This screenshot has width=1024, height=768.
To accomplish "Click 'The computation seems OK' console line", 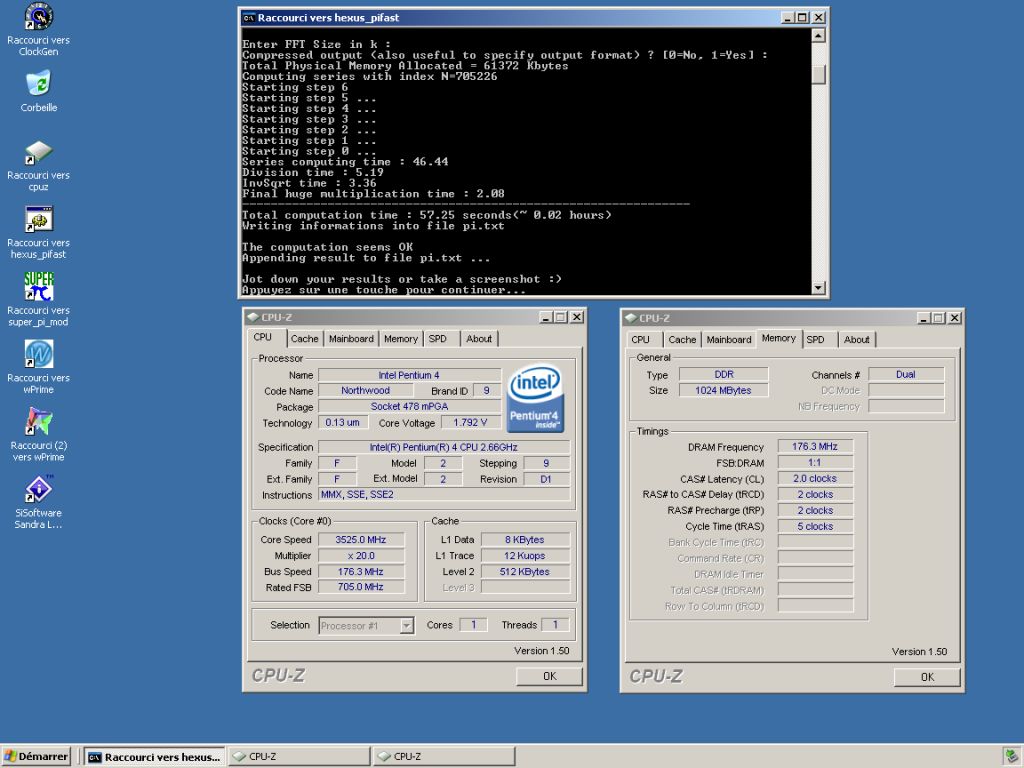I will (327, 247).
